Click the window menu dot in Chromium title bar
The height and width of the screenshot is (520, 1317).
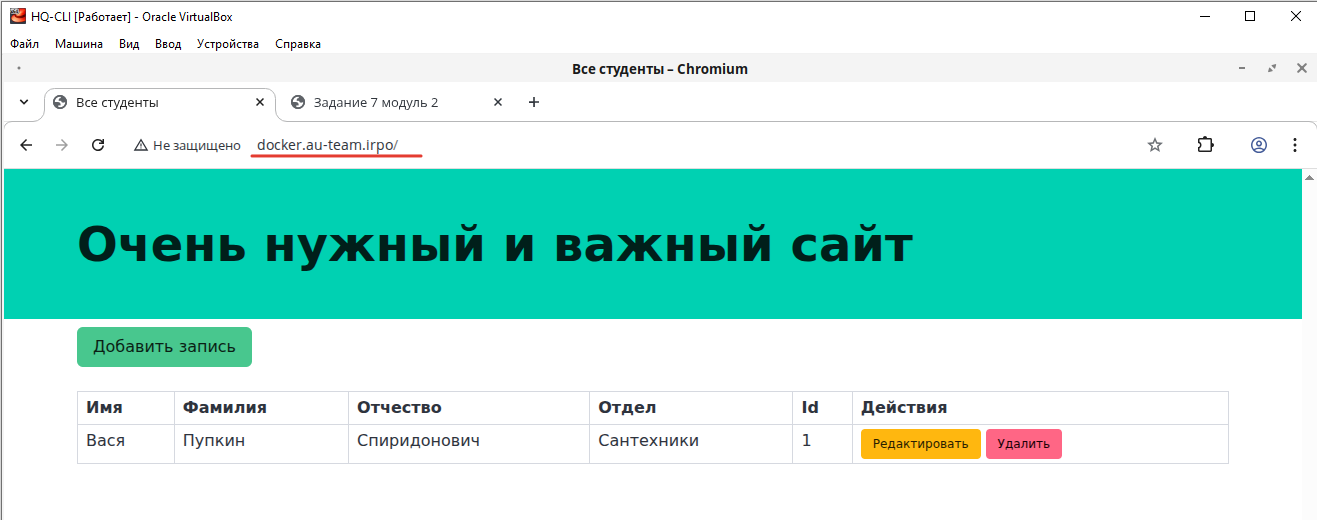click(19, 69)
